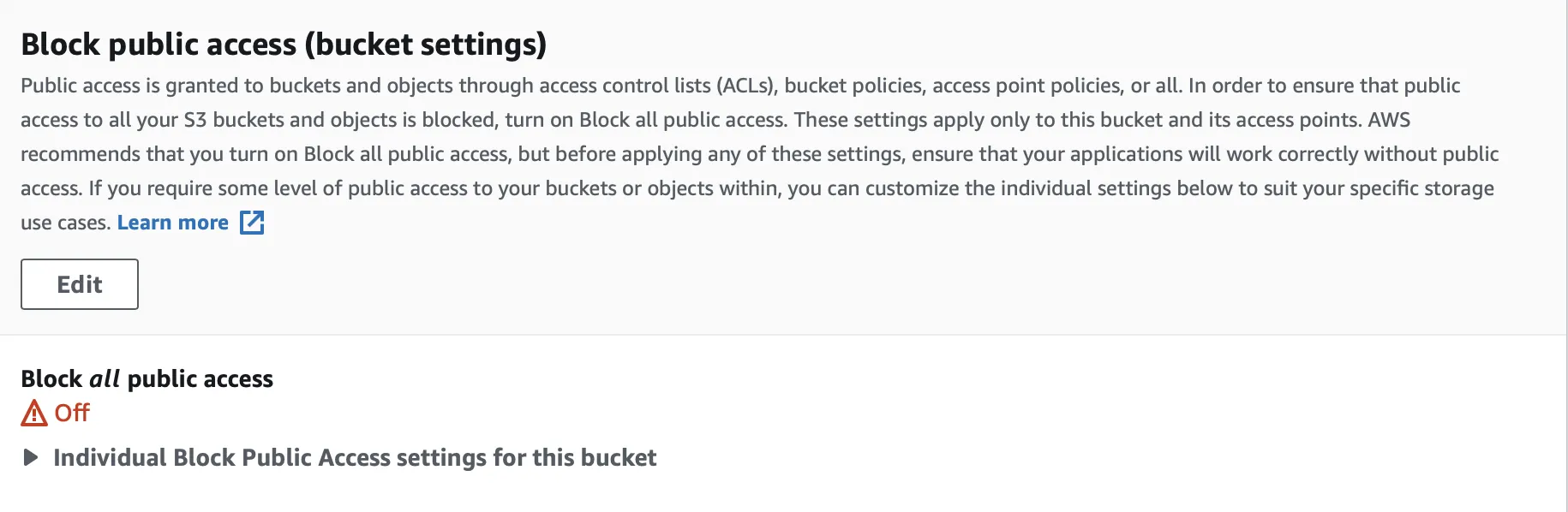Click the external link icon beside Learn more

(x=252, y=223)
